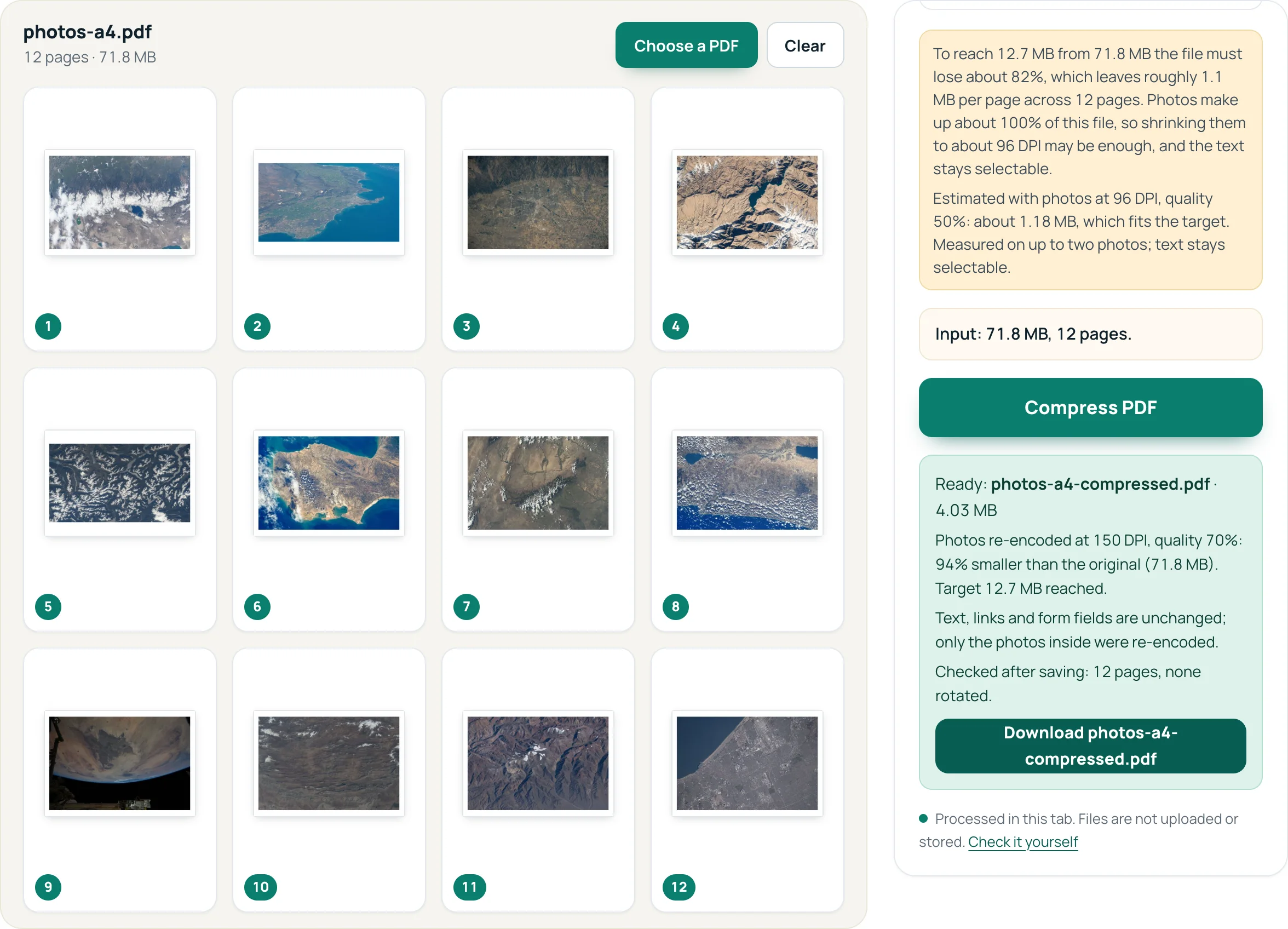The height and width of the screenshot is (929, 1288).
Task: Click the 'Input: 71.8 MB, 12 pages.' box
Action: point(1090,334)
